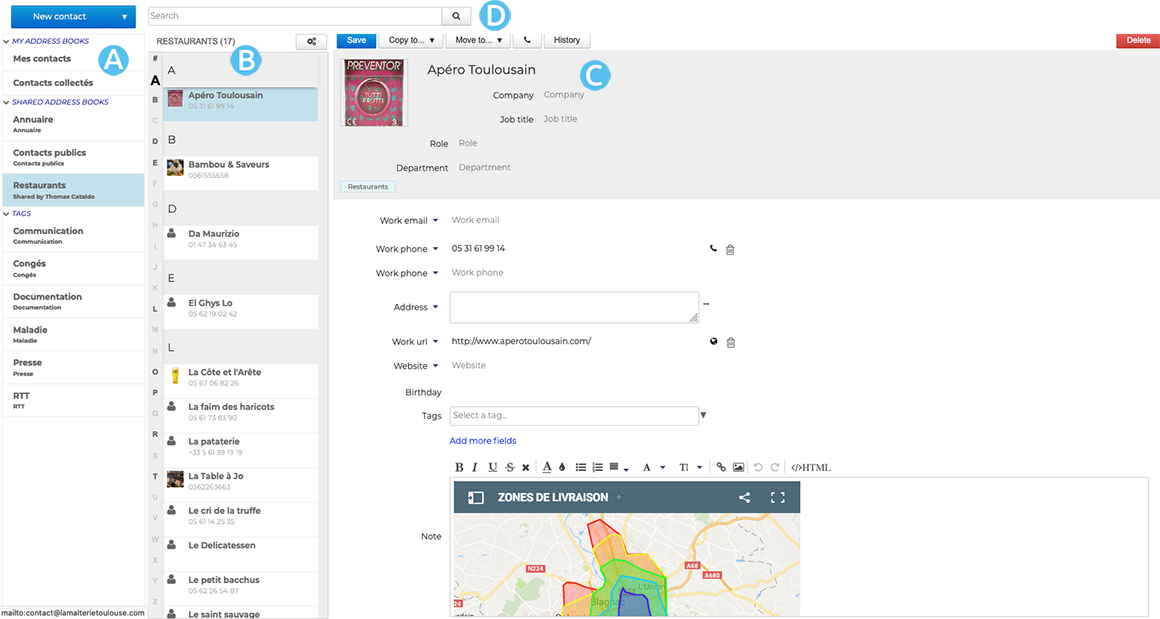The image size is (1160, 619).
Task: Delete the work phone number via trash icon
Action: [730, 249]
